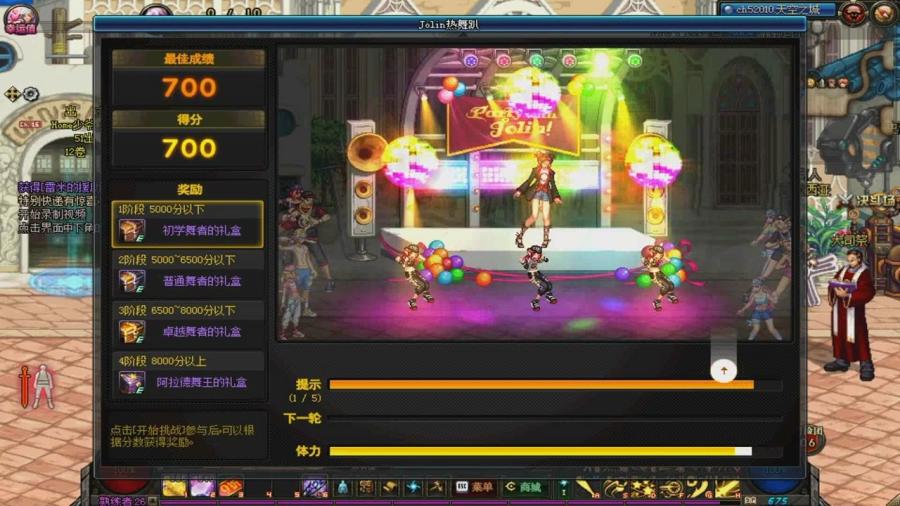The image size is (900, 506).
Task: Open the quest scroll icon in bottom bar
Action: [x=390, y=488]
